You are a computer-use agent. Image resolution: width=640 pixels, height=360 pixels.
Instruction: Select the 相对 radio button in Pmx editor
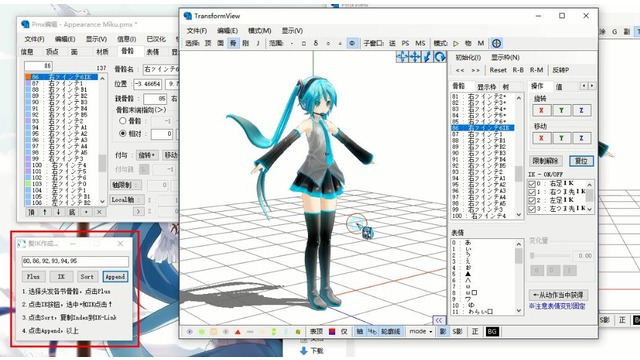(122, 133)
